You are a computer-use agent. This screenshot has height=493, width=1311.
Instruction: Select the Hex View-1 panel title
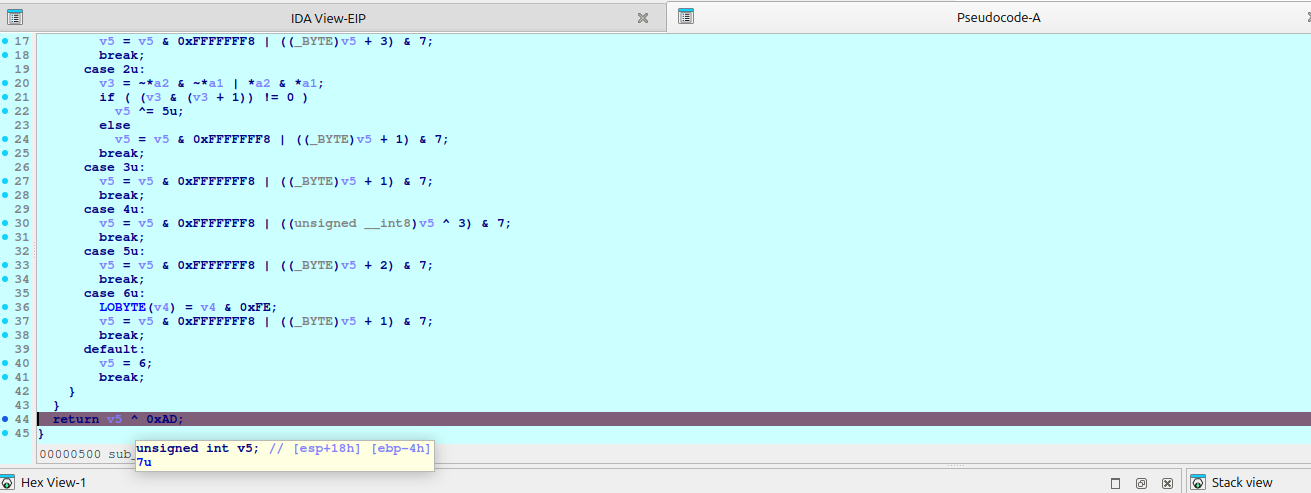click(x=53, y=483)
